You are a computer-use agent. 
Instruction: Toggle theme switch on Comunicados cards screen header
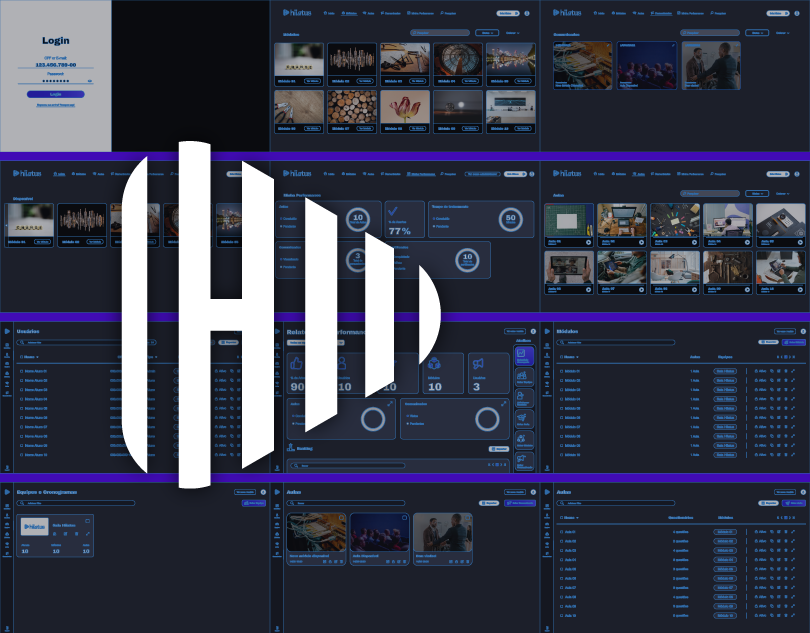pyautogui.click(x=778, y=13)
